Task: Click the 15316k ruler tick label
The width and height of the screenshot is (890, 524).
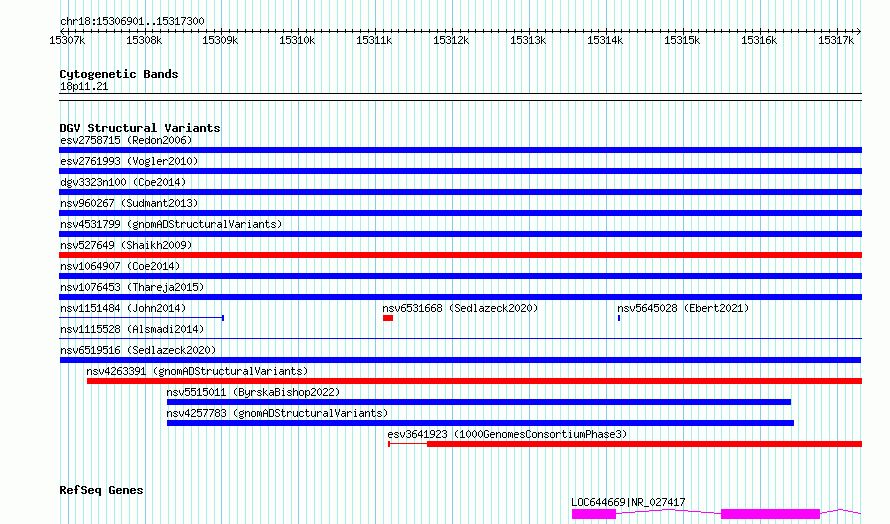Action: click(x=759, y=40)
